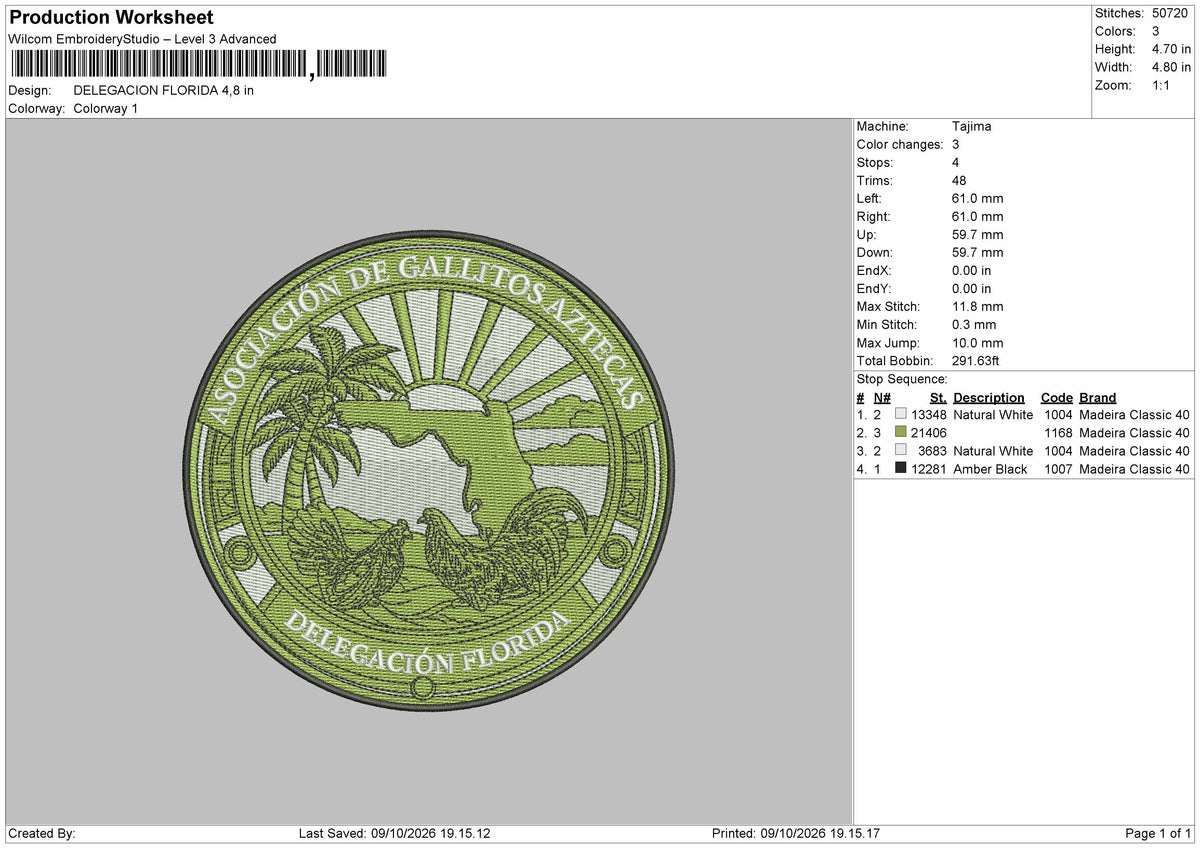Click the Width value 4.80 in
The width and height of the screenshot is (1200, 848).
click(1172, 67)
